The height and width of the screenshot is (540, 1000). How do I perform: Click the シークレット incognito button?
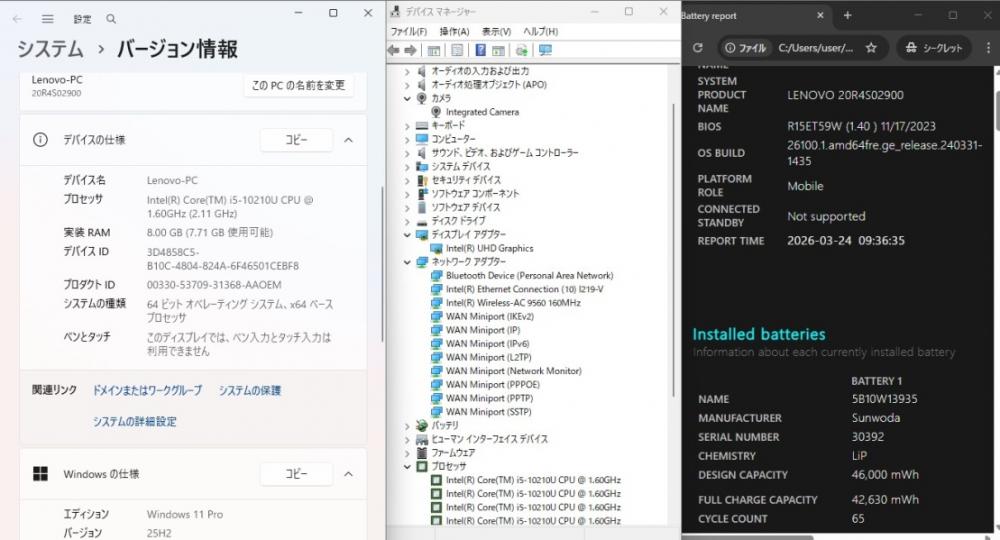pyautogui.click(x=934, y=48)
